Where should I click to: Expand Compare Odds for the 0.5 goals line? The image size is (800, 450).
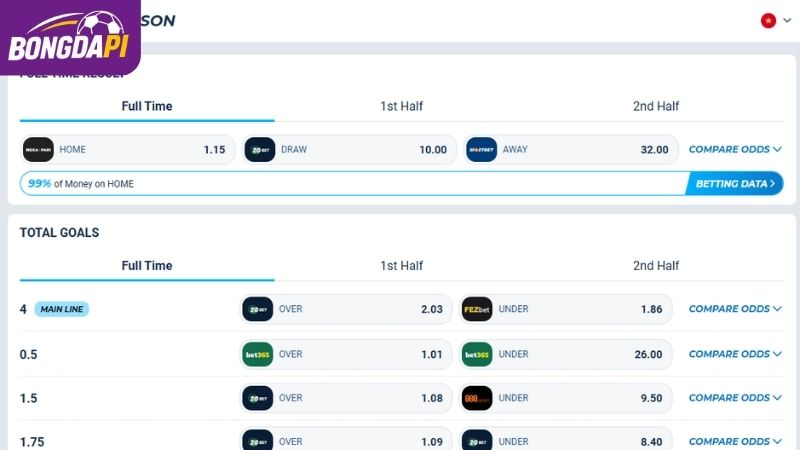[x=735, y=354]
